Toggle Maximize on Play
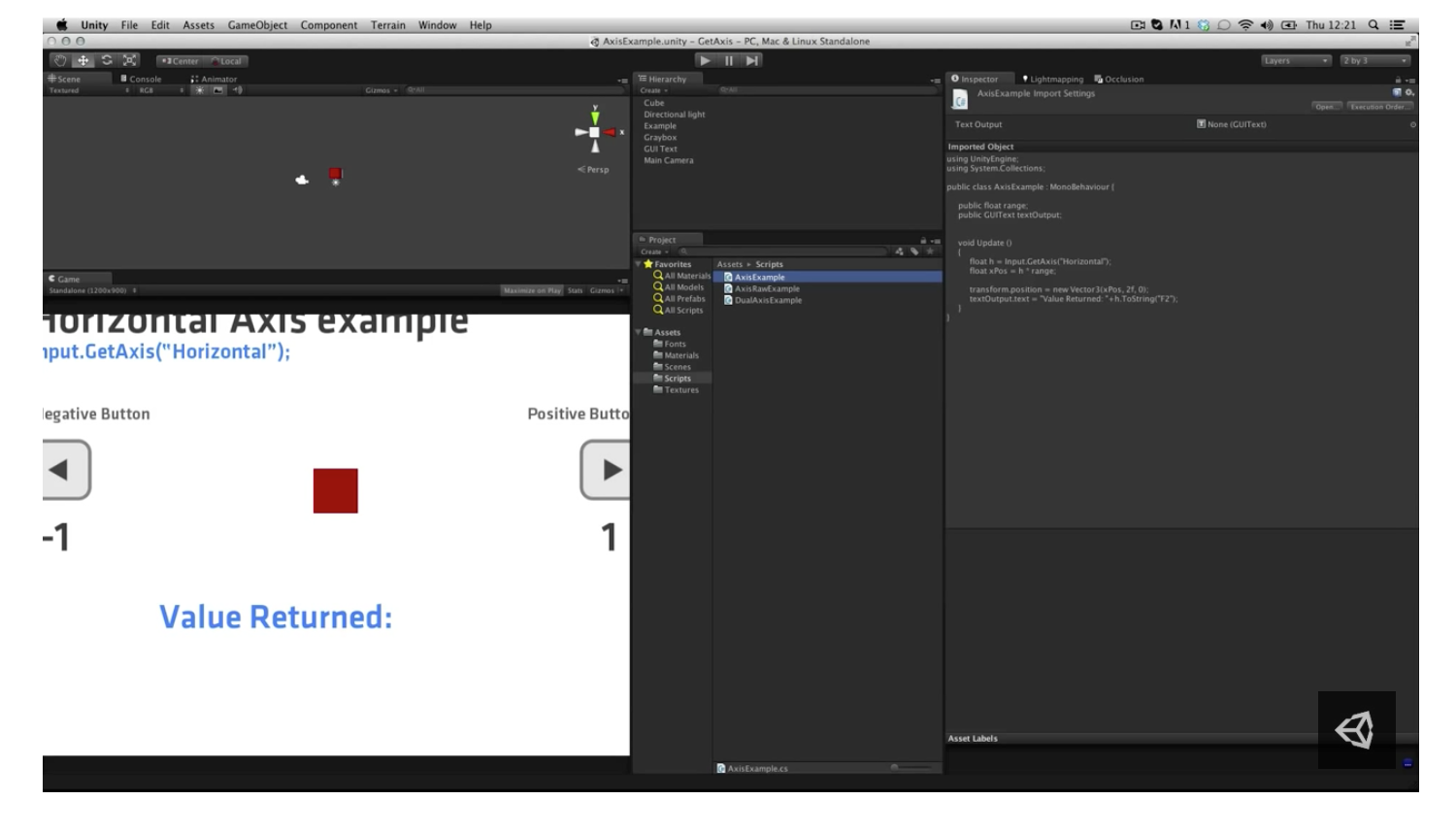The width and height of the screenshot is (1456, 833). (x=532, y=290)
